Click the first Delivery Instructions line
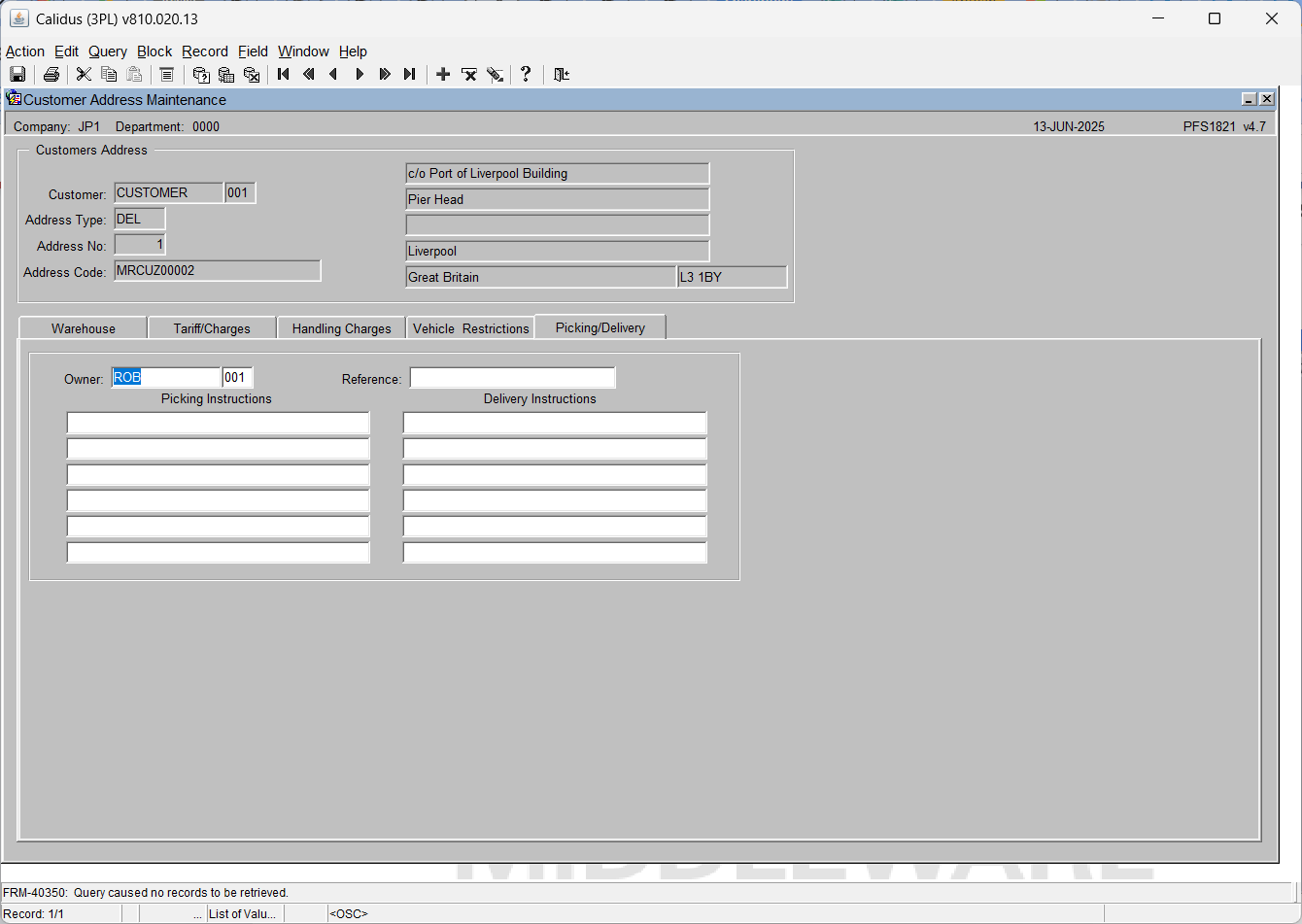Viewport: 1302px width, 924px height. point(555,423)
